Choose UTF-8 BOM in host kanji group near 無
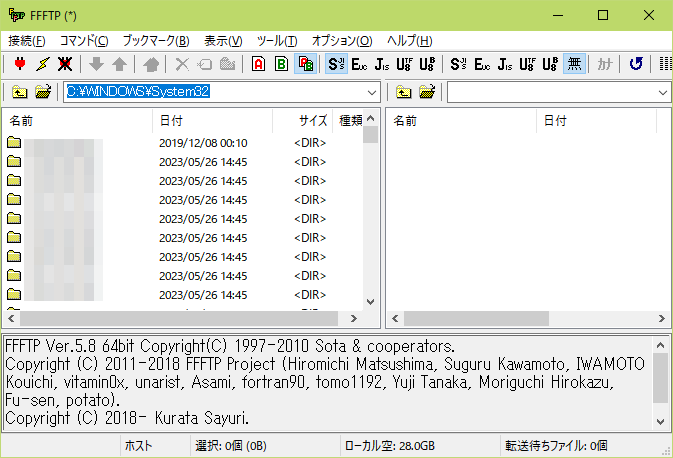Screen dimensions: 673x458 (550, 64)
